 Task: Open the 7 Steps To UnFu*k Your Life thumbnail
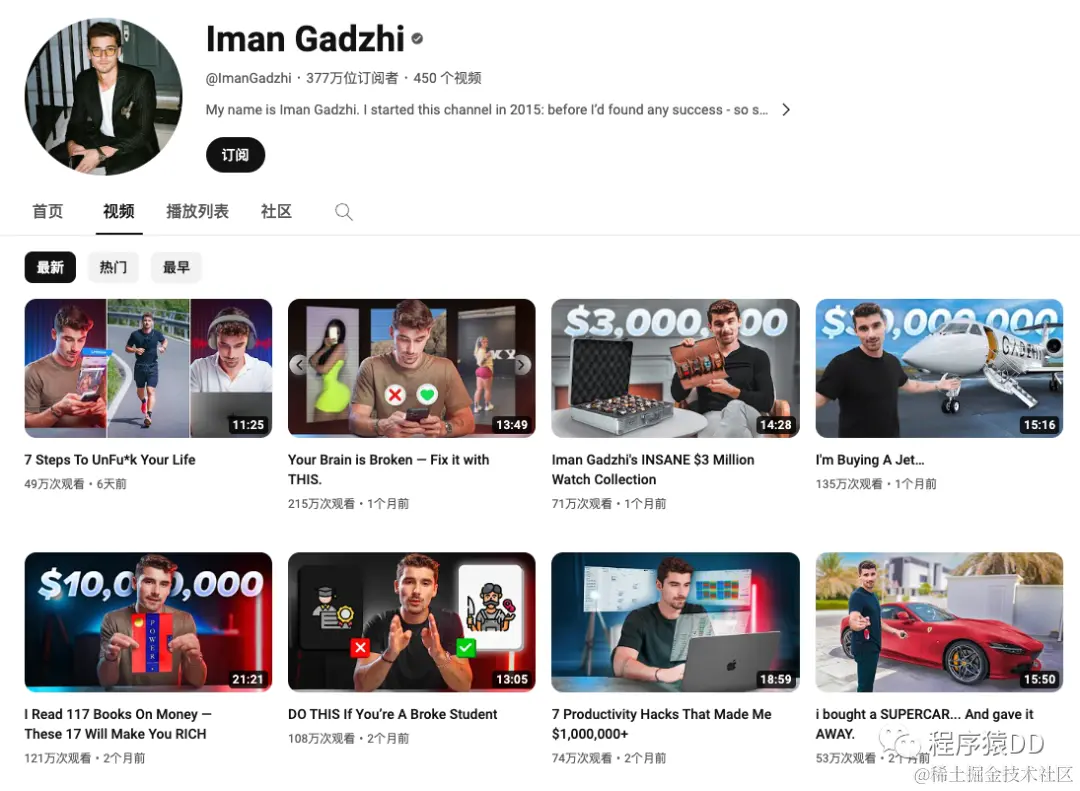pyautogui.click(x=148, y=368)
